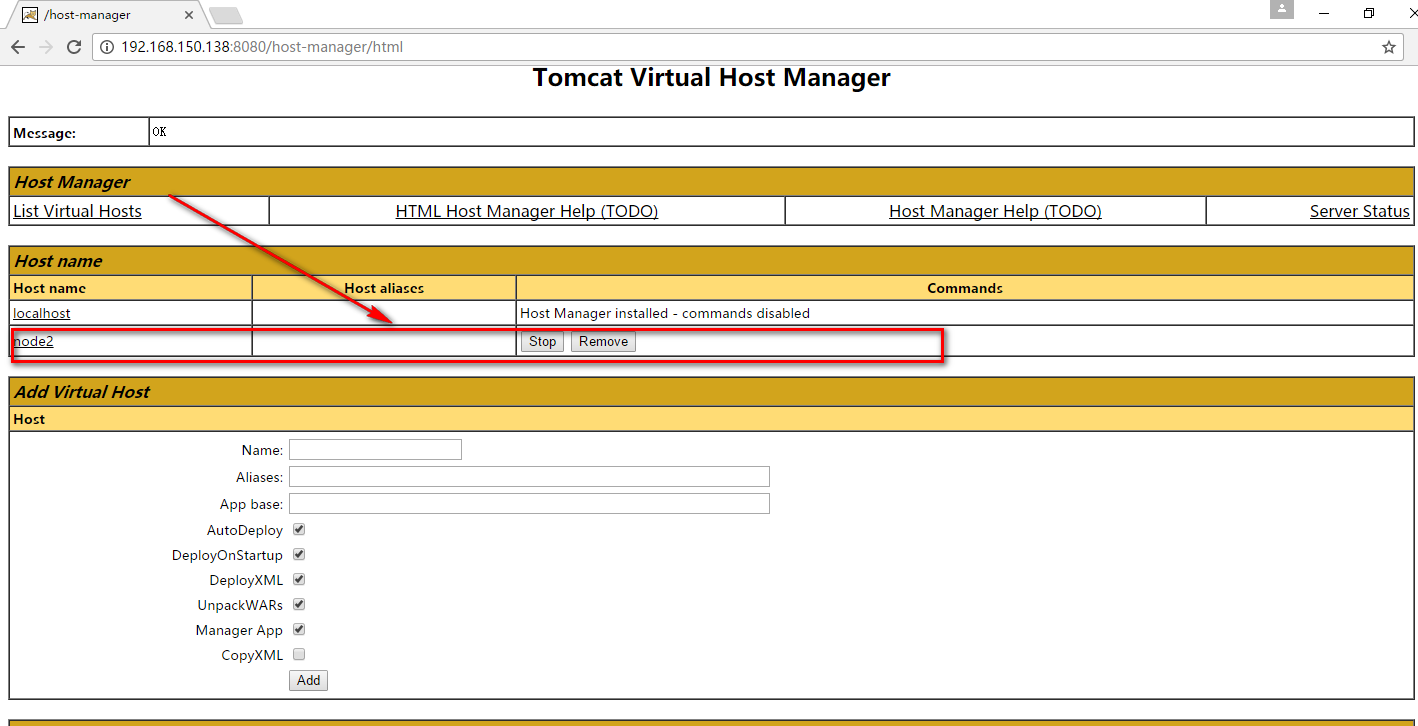Restore down the browser window
This screenshot has width=1418, height=726.
tap(1369, 12)
